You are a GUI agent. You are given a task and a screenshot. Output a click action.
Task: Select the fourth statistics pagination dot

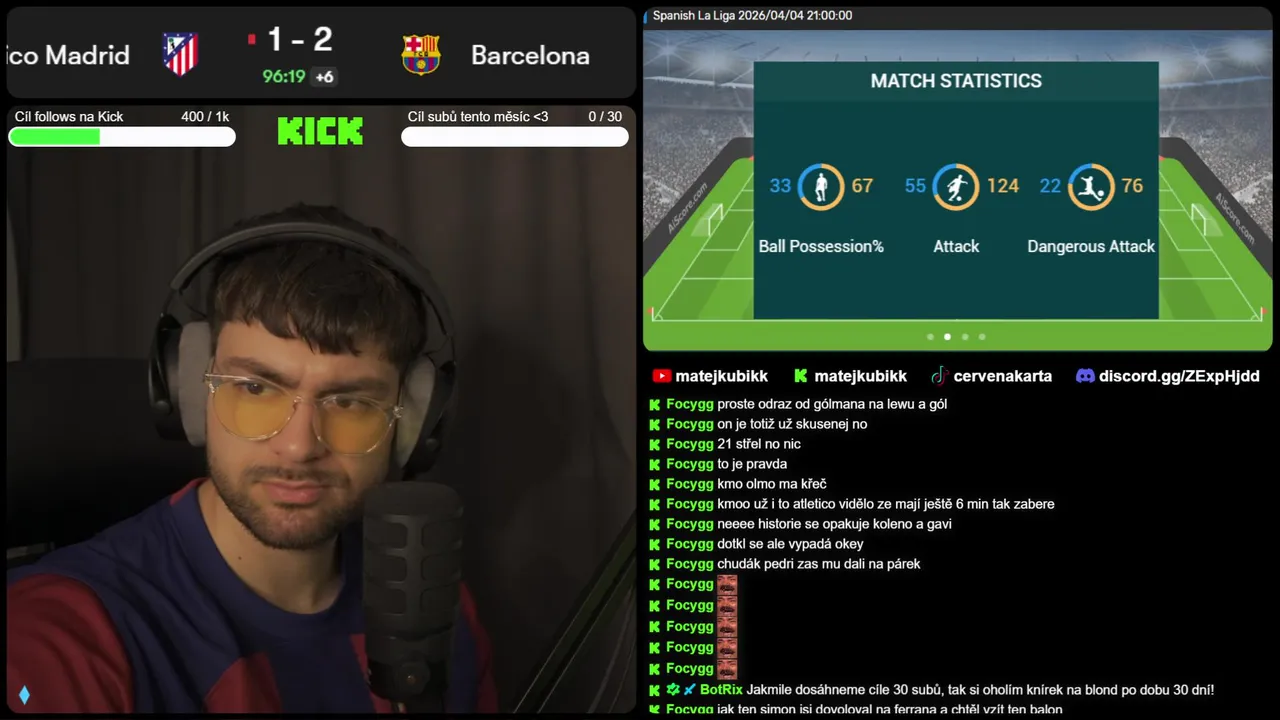pos(982,337)
